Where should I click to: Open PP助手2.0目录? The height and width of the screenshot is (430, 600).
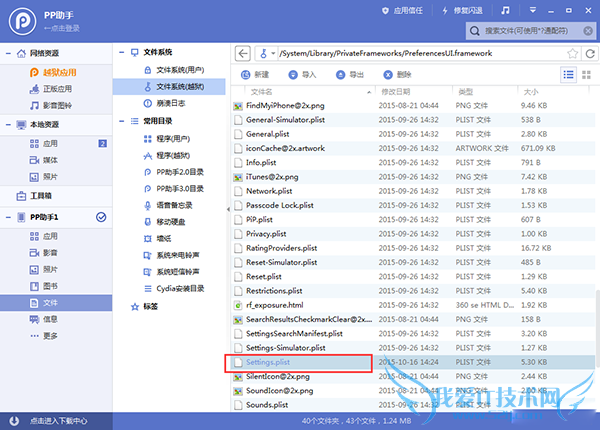click(x=174, y=172)
